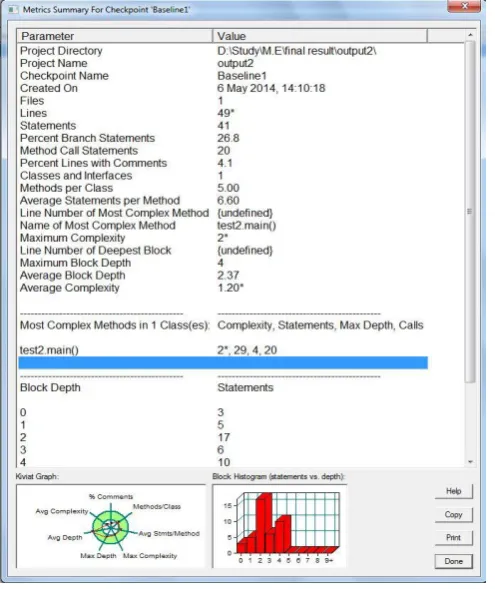Viewport: 495px width, 589px height.
Task: Click the window icon in title bar
Action: point(13,9)
